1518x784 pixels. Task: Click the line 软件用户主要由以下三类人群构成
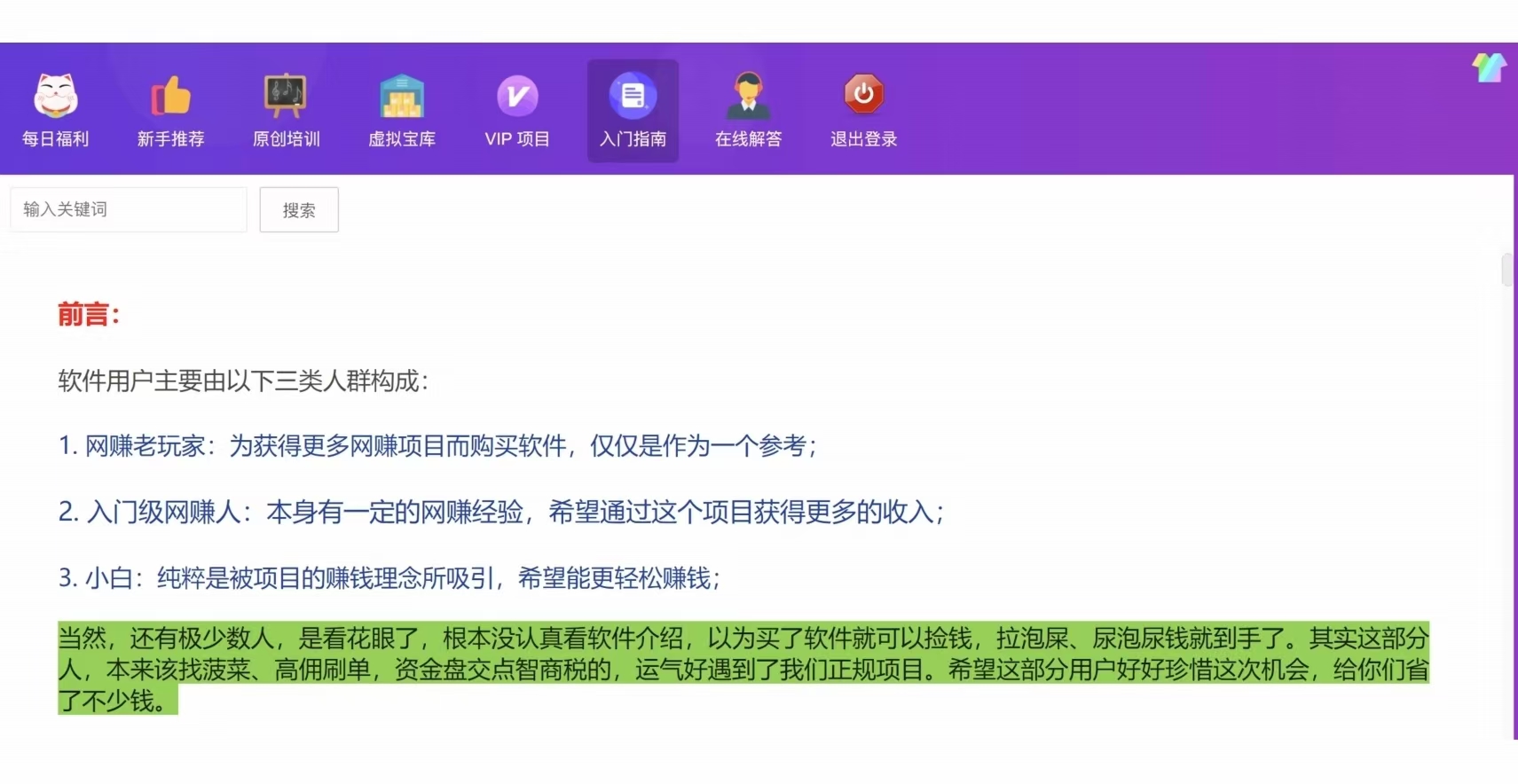(x=243, y=381)
